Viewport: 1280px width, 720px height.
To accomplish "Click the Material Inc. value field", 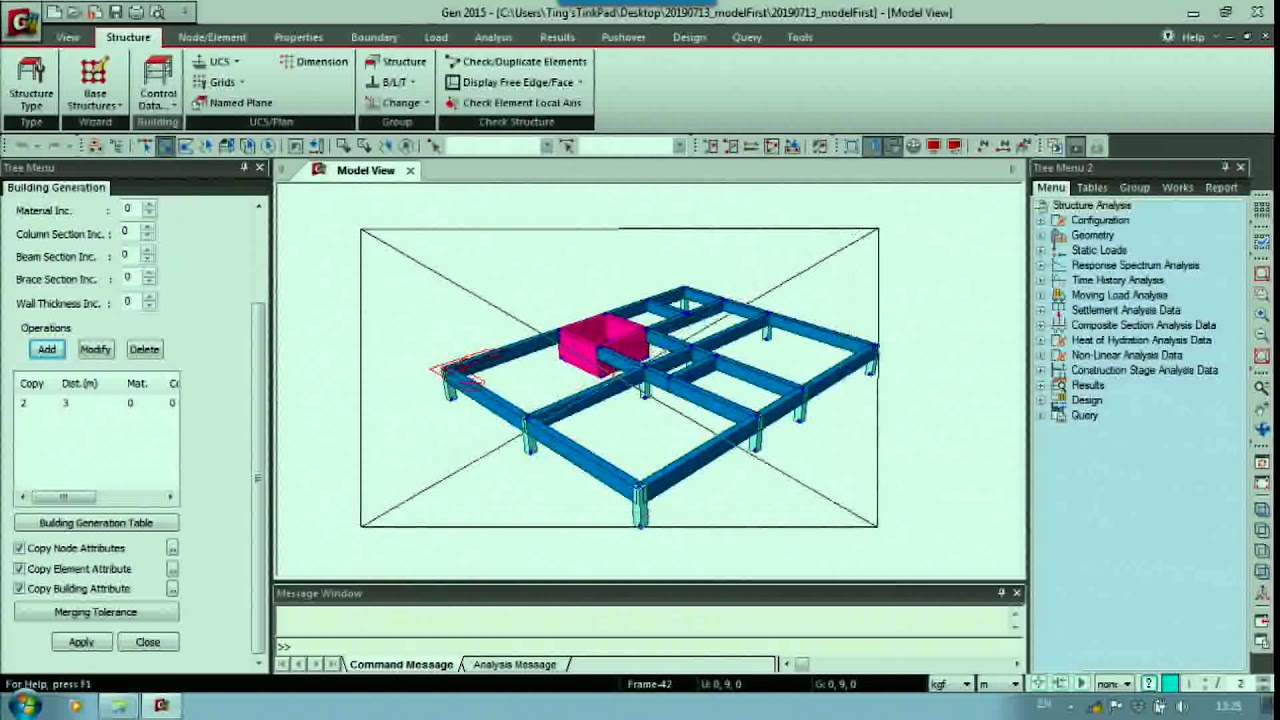I will coord(128,208).
